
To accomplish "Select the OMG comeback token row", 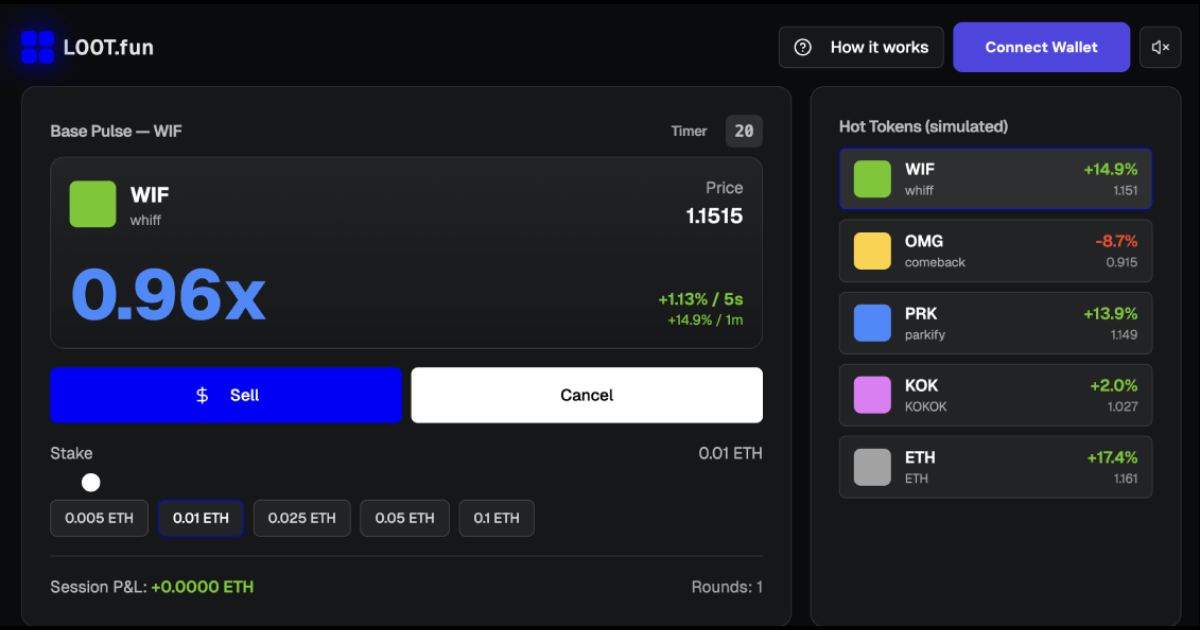I will tap(996, 251).
